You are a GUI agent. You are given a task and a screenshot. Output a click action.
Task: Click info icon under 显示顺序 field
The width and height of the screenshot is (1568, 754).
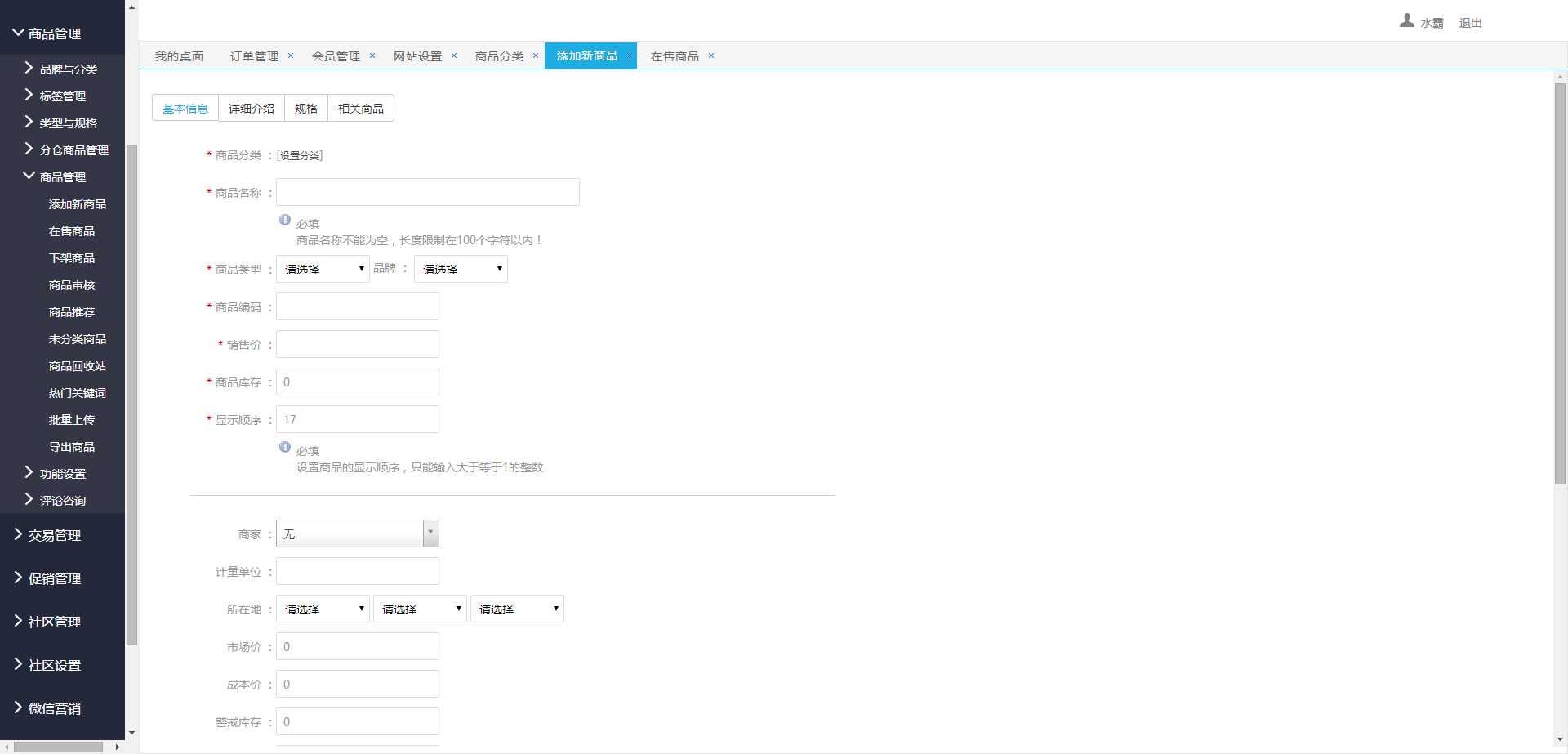pyautogui.click(x=285, y=447)
